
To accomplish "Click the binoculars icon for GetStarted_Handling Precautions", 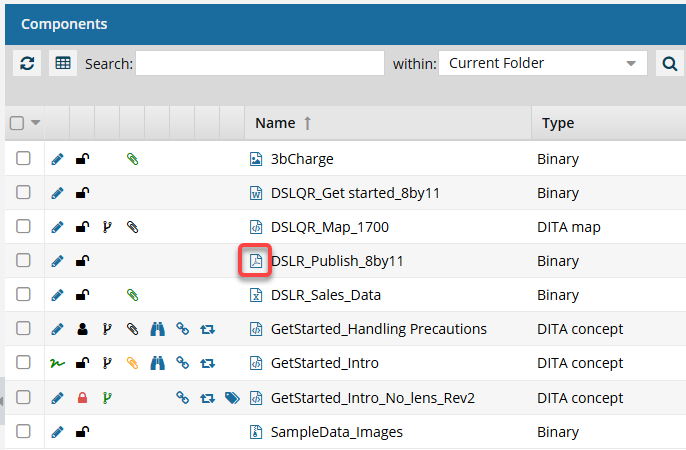I will 157,329.
